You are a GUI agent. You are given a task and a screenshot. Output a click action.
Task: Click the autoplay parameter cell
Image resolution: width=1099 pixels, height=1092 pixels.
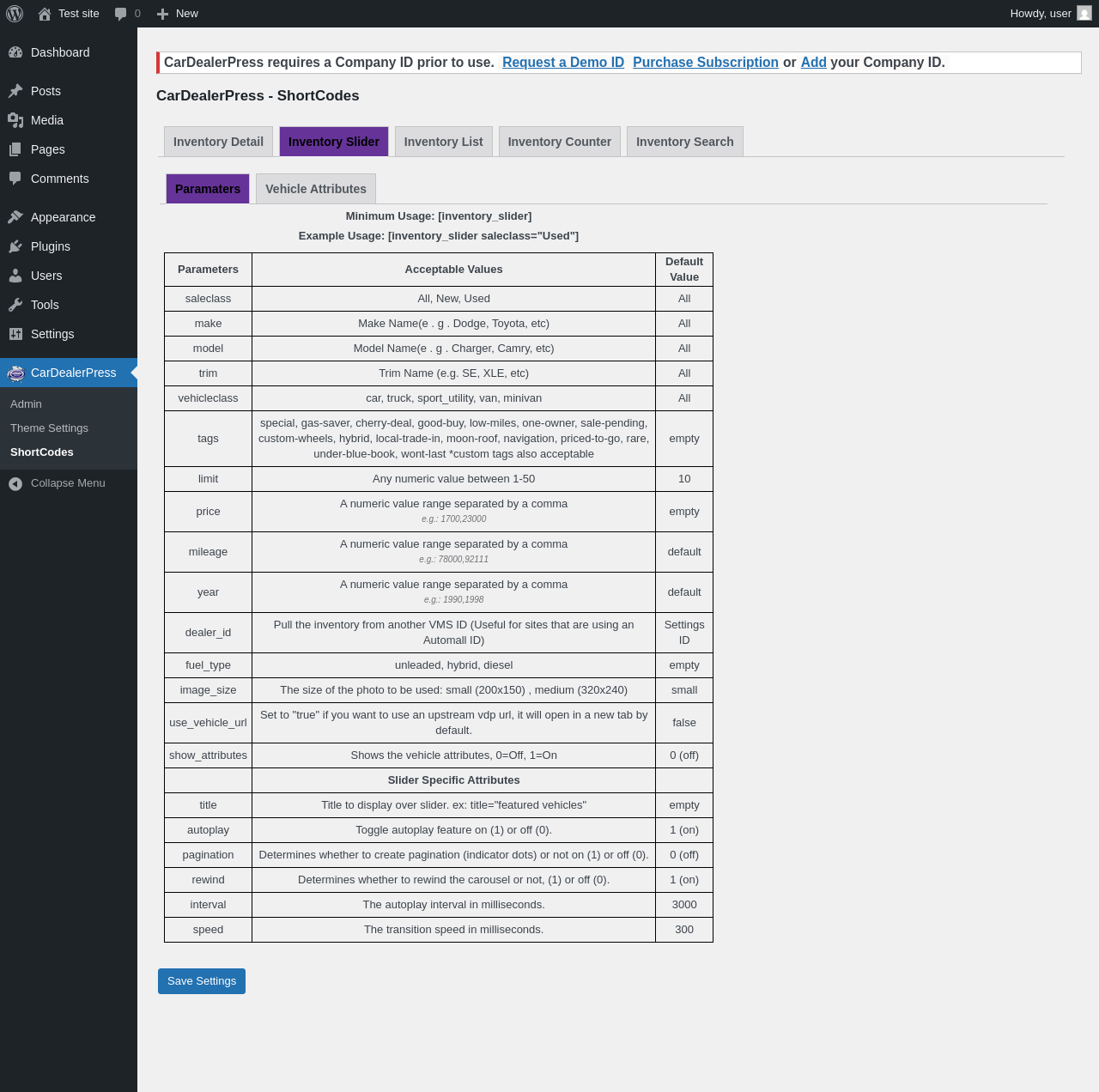tap(208, 830)
